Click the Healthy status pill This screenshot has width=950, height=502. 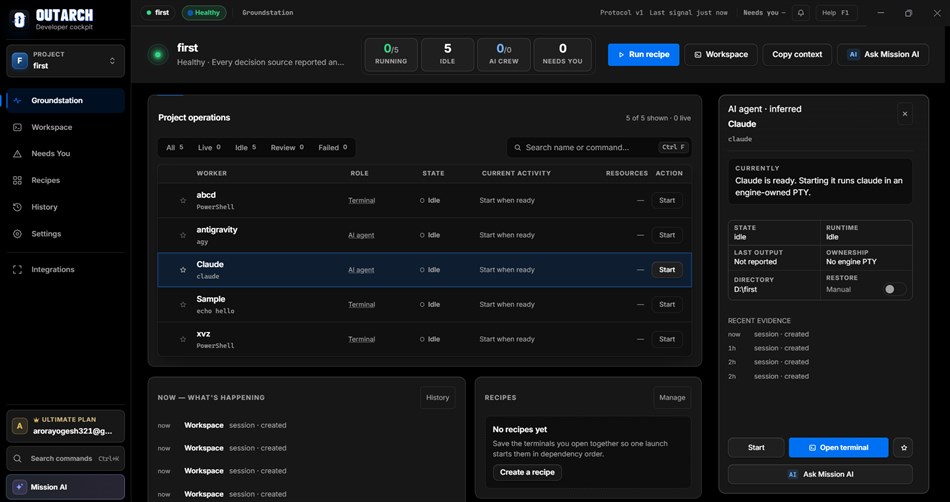(x=204, y=13)
